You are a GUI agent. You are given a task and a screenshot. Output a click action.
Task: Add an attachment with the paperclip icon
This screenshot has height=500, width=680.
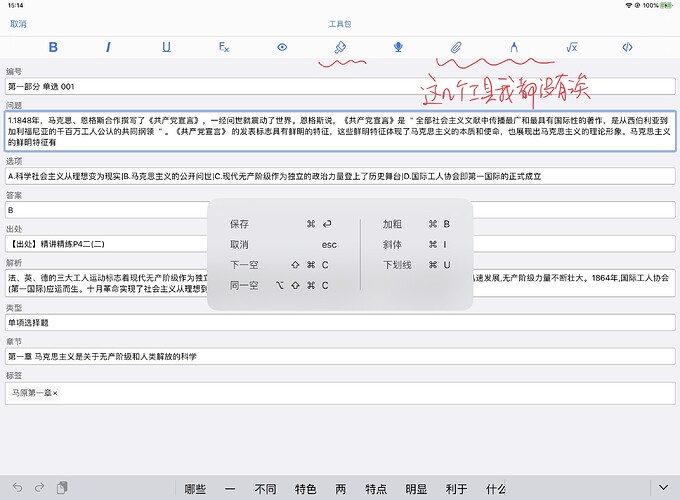click(456, 47)
